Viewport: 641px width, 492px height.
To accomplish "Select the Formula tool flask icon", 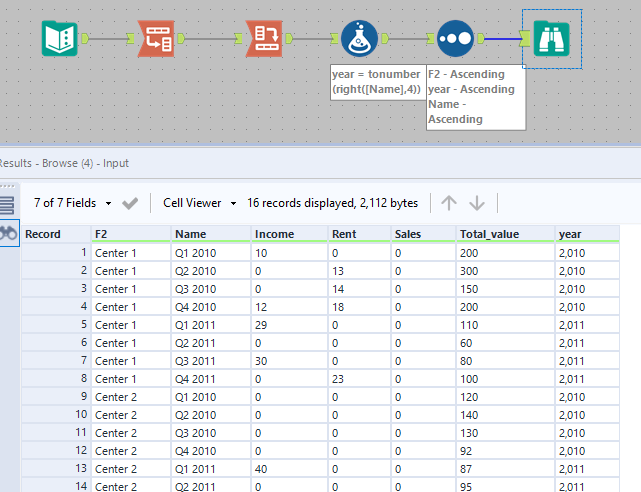I will (359, 39).
